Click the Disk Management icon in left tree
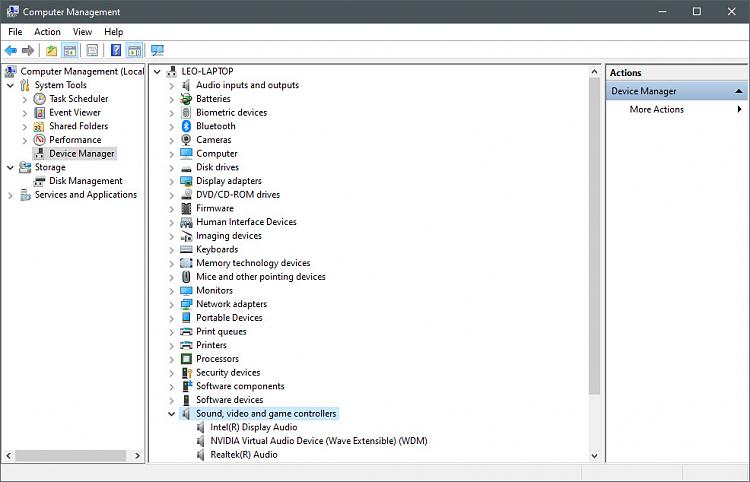 tap(39, 181)
